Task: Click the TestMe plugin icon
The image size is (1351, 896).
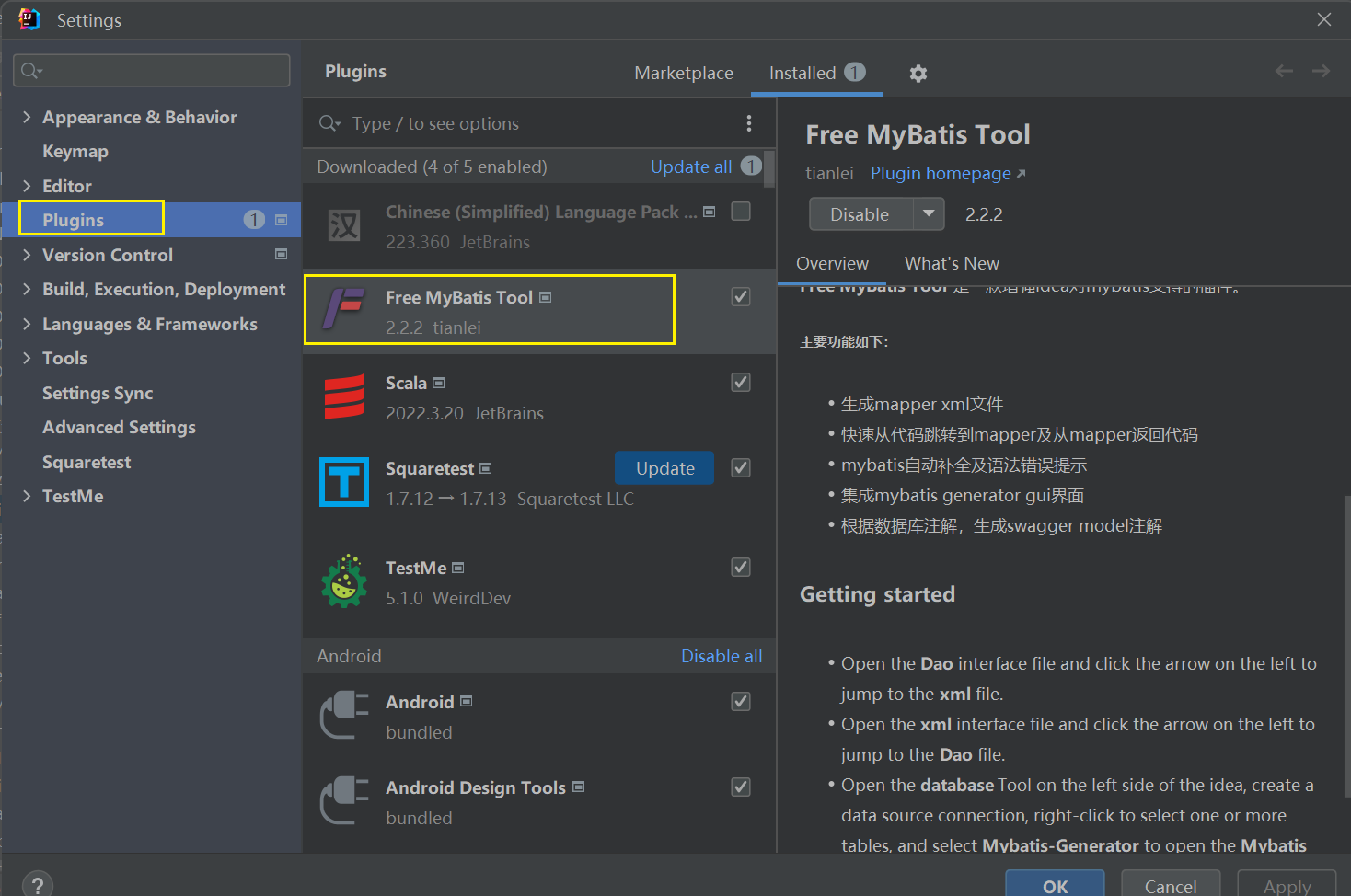Action: (x=344, y=581)
